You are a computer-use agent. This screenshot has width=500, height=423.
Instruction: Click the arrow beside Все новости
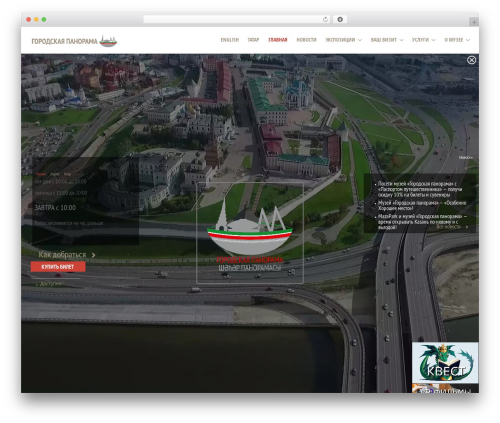[467, 227]
